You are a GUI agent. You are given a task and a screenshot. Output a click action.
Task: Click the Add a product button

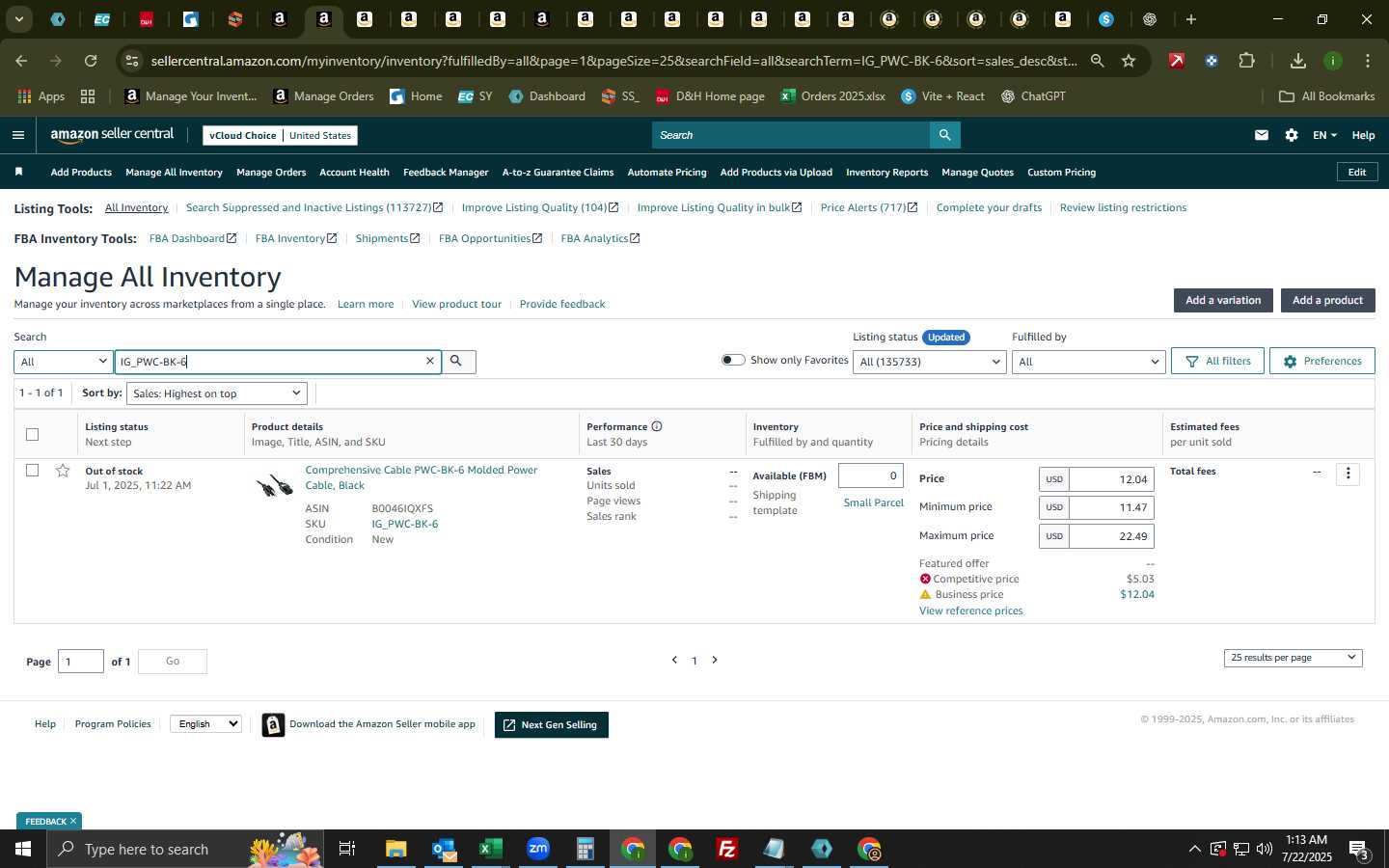click(x=1327, y=300)
